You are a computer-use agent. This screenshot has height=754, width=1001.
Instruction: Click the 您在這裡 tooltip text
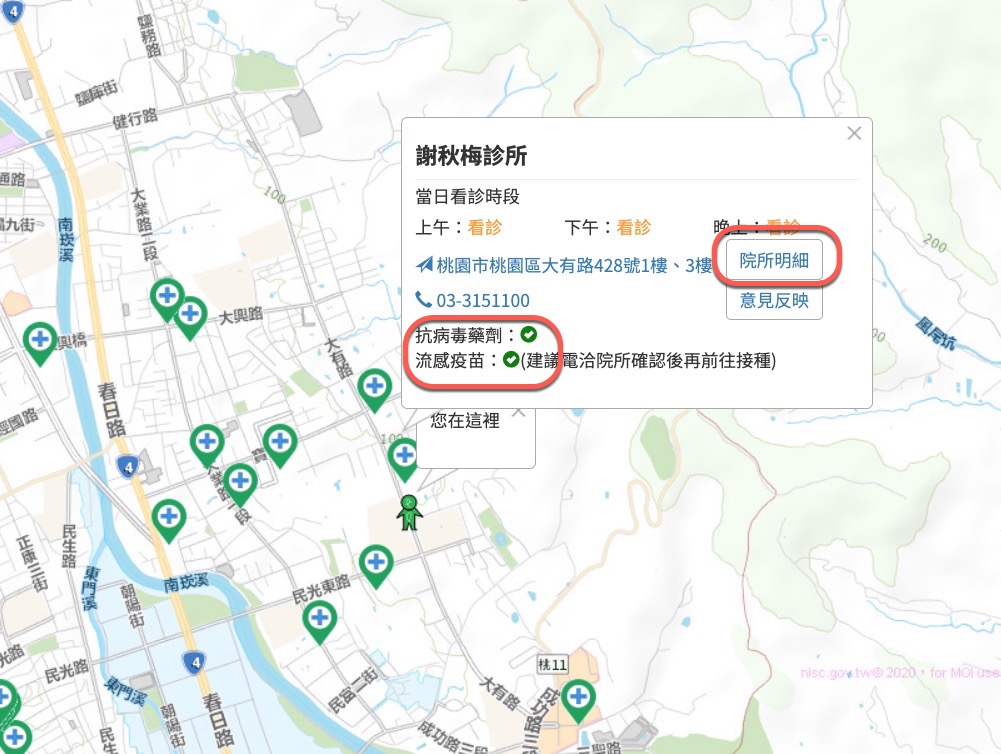point(465,420)
